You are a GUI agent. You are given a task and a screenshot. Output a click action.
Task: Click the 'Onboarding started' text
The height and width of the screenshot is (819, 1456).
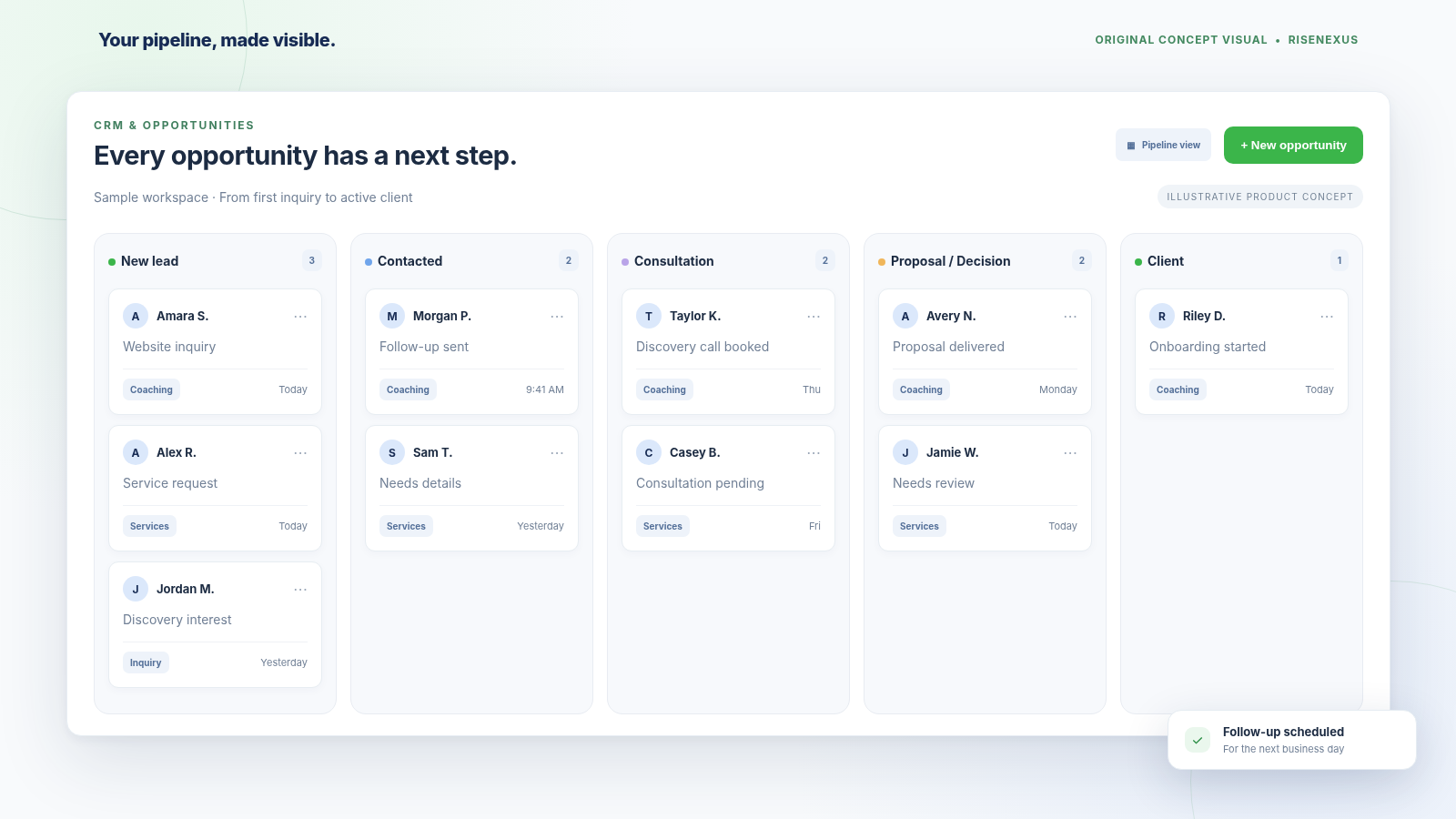(x=1208, y=347)
